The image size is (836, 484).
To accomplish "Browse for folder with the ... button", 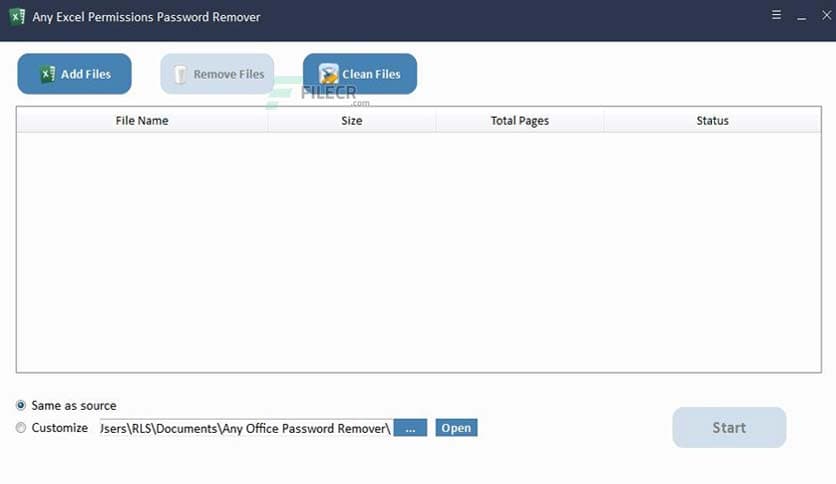I will 410,427.
